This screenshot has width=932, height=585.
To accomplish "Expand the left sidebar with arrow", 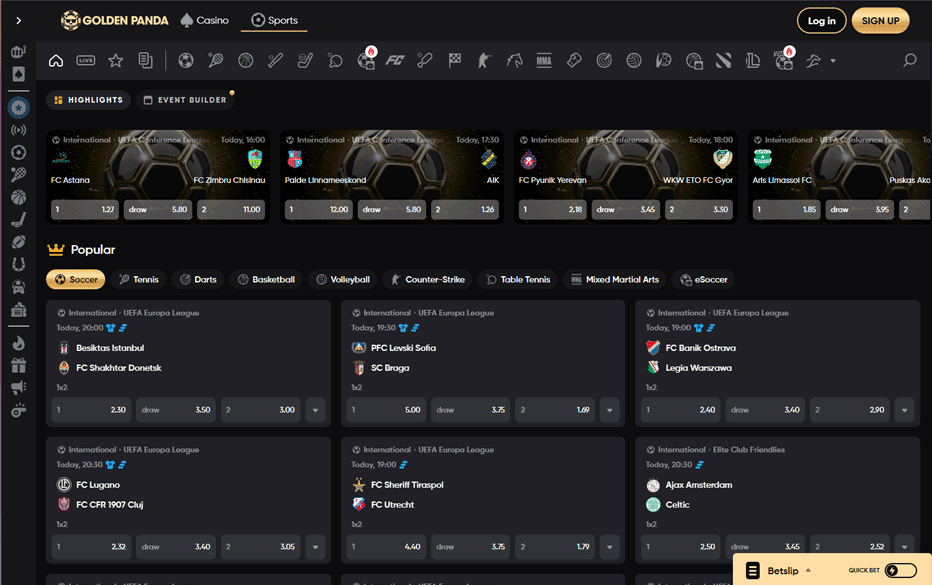I will pyautogui.click(x=18, y=21).
